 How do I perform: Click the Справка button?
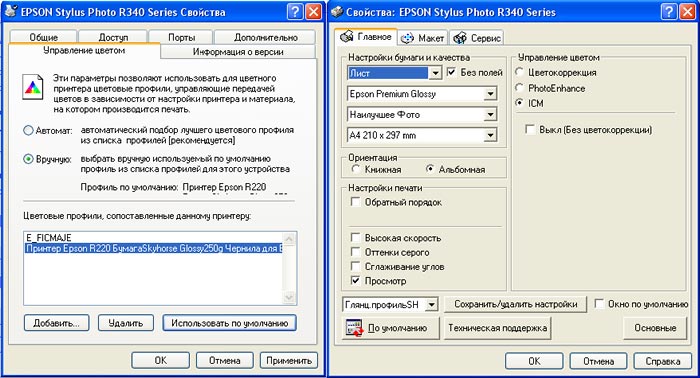(x=662, y=361)
